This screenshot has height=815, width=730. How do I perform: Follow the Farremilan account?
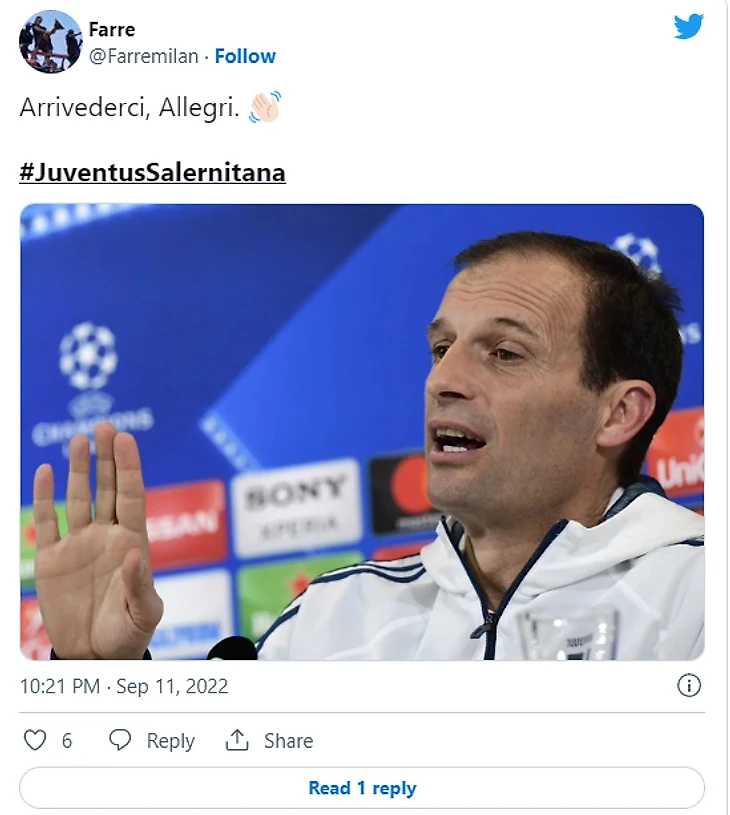coord(245,56)
